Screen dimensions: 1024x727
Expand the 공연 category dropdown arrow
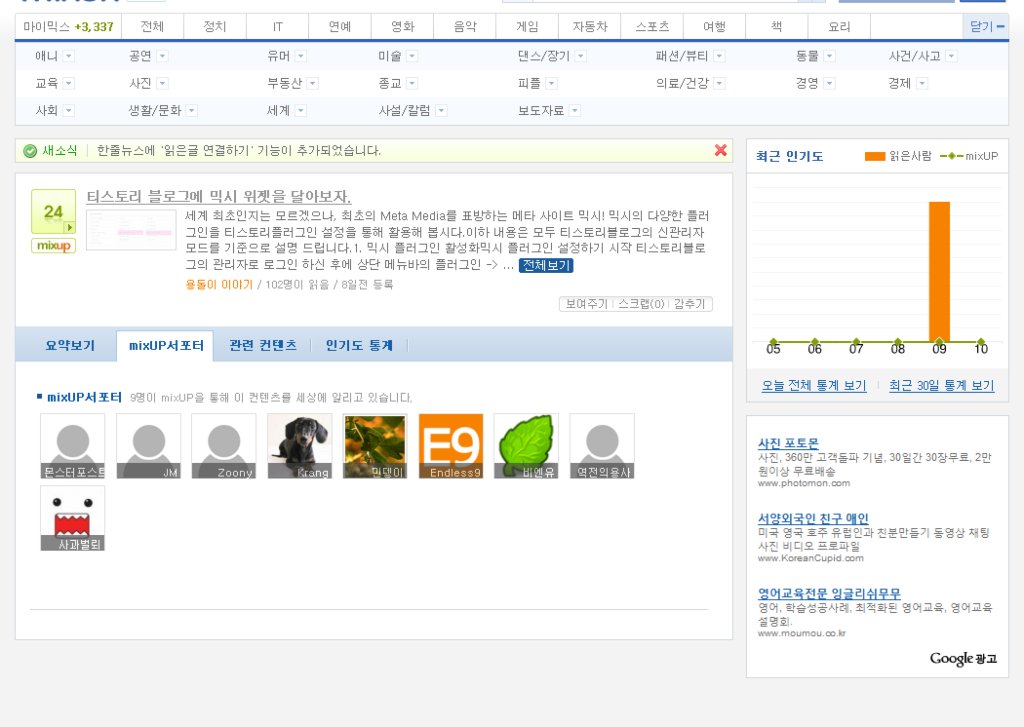[x=163, y=56]
